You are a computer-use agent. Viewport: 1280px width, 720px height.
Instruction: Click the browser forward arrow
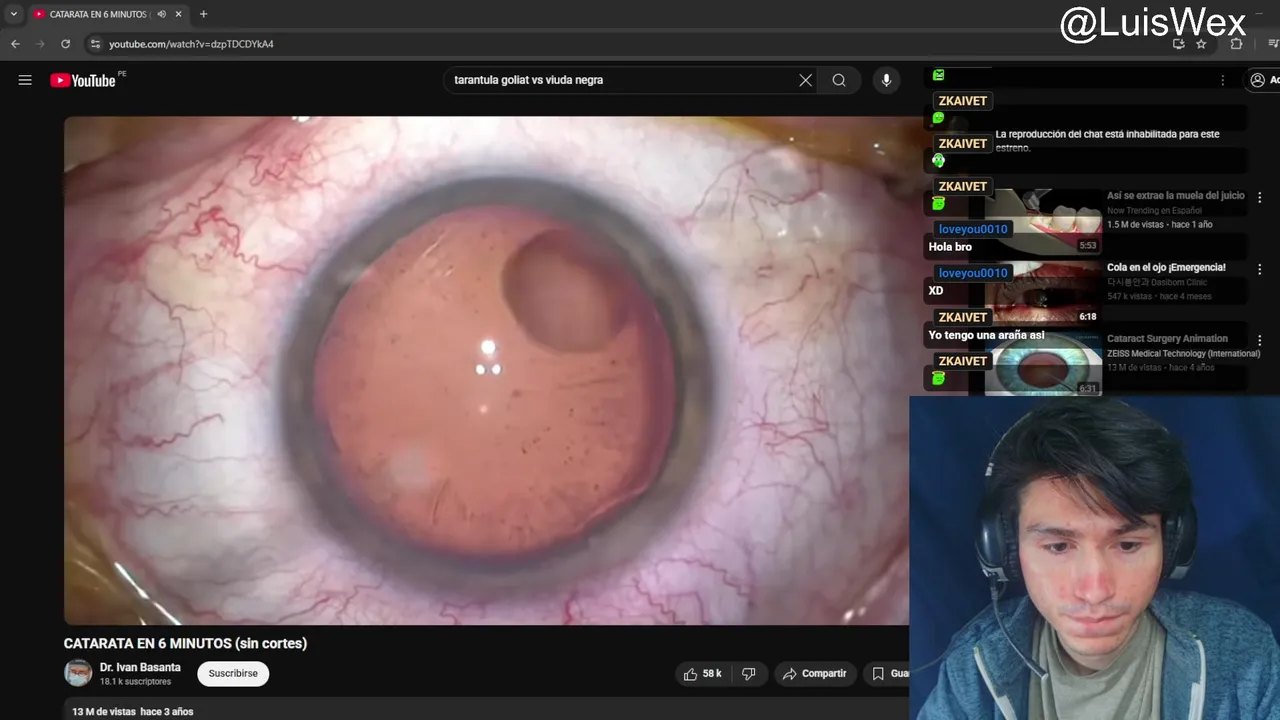[x=40, y=44]
